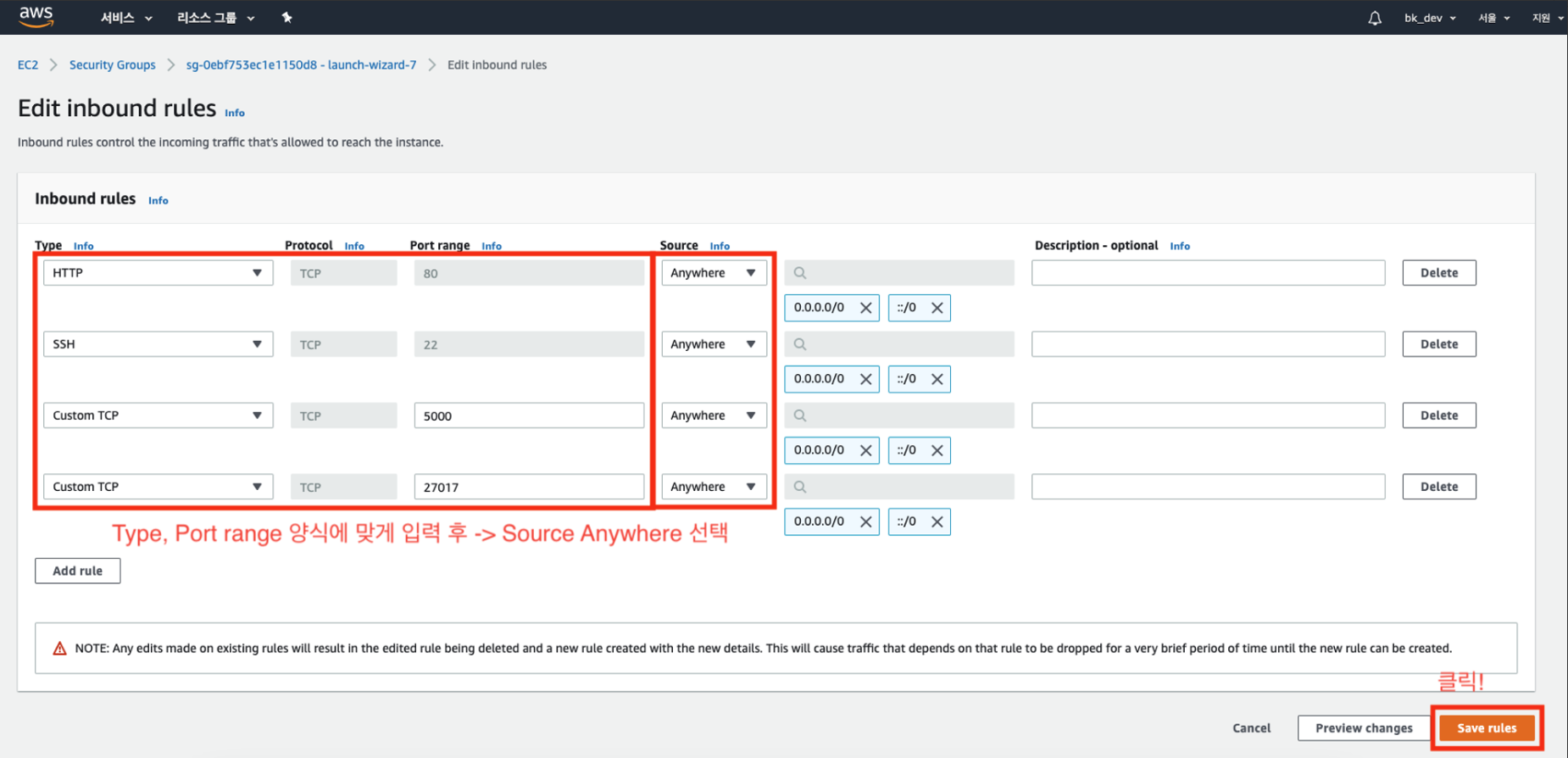The height and width of the screenshot is (758, 1568).
Task: Delete the HTTP inbound rule
Action: (x=1439, y=273)
